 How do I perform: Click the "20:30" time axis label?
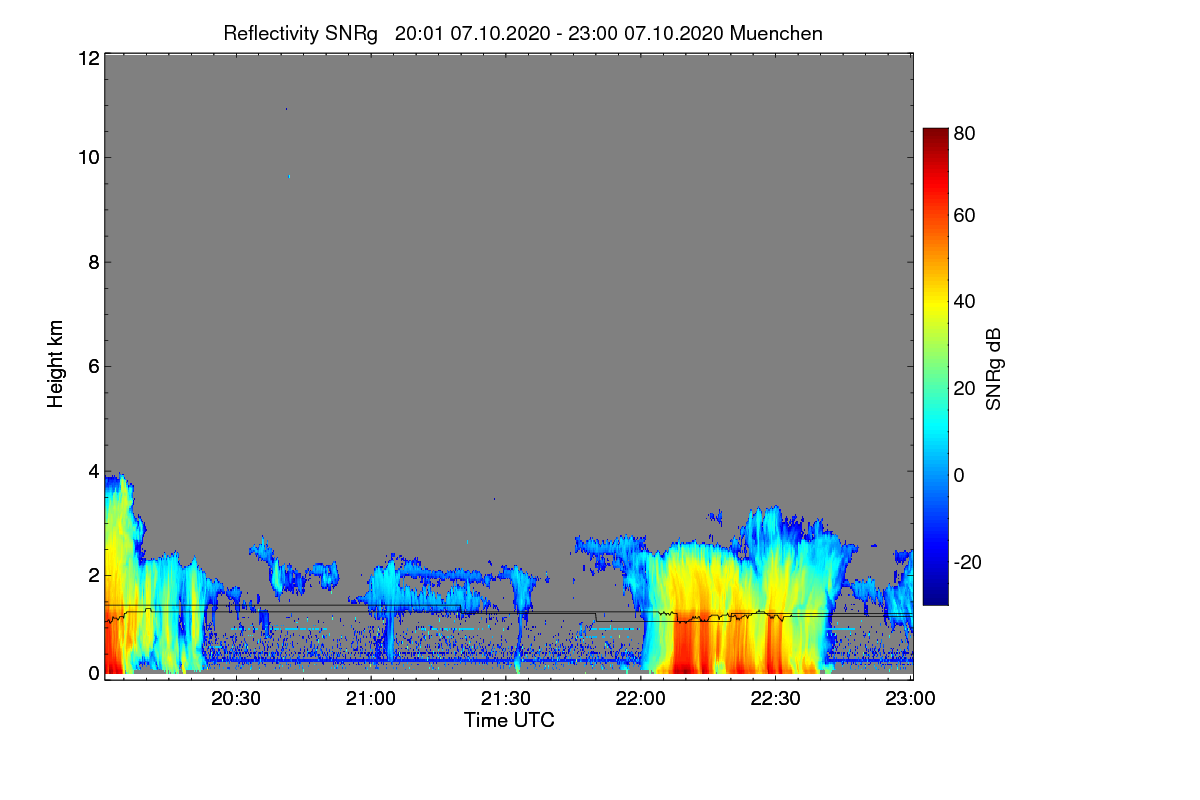click(x=236, y=699)
